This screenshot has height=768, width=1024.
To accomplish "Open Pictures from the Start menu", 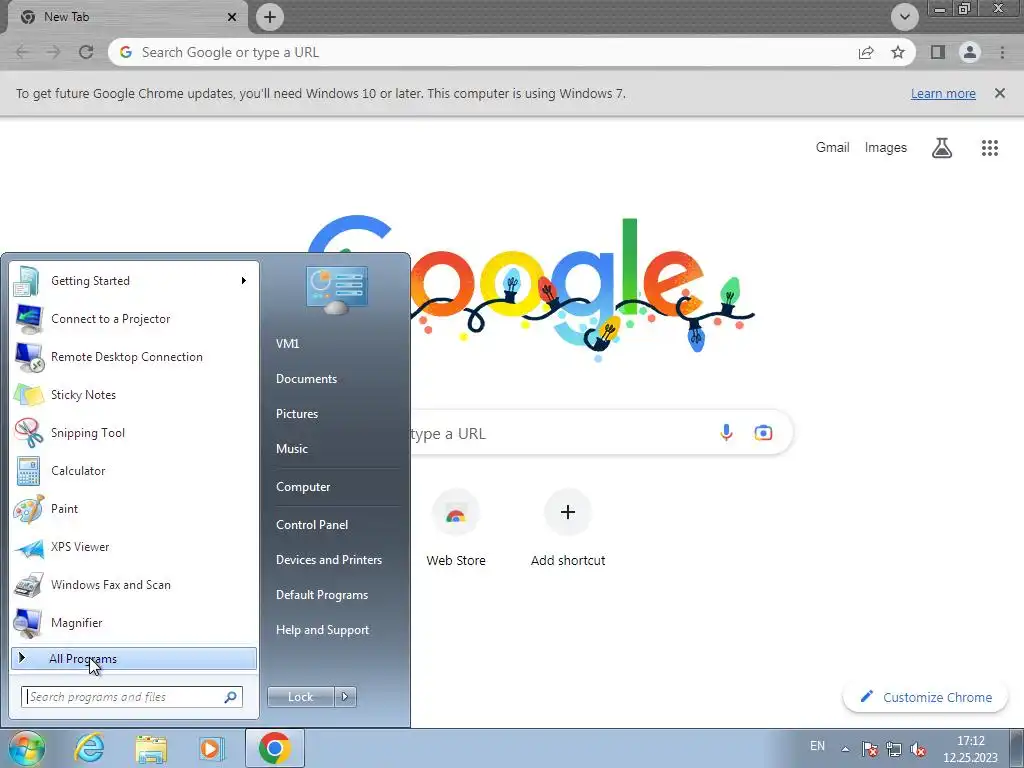I will [336, 413].
